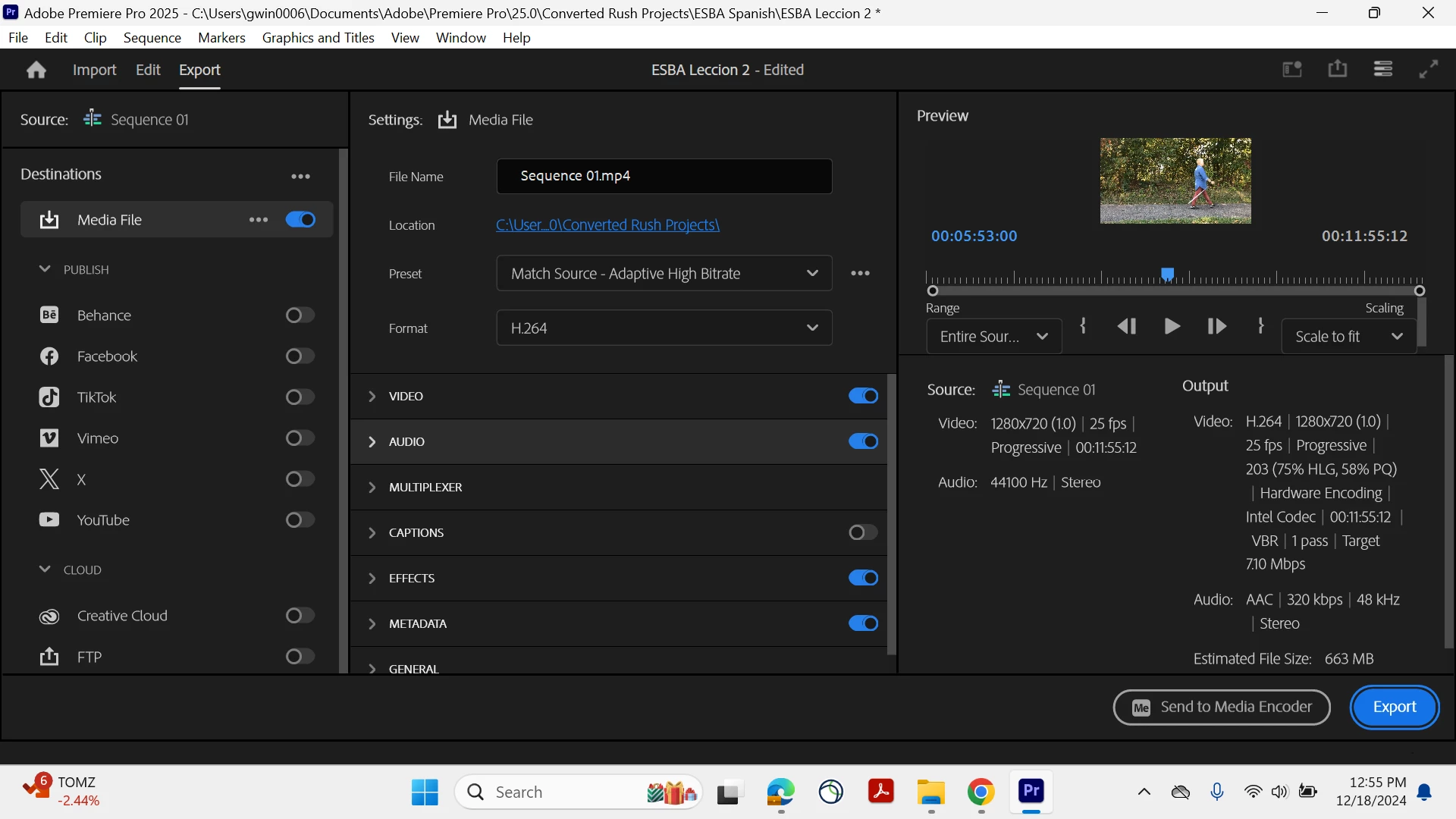
Task: Step forward one frame in preview
Action: (1216, 326)
